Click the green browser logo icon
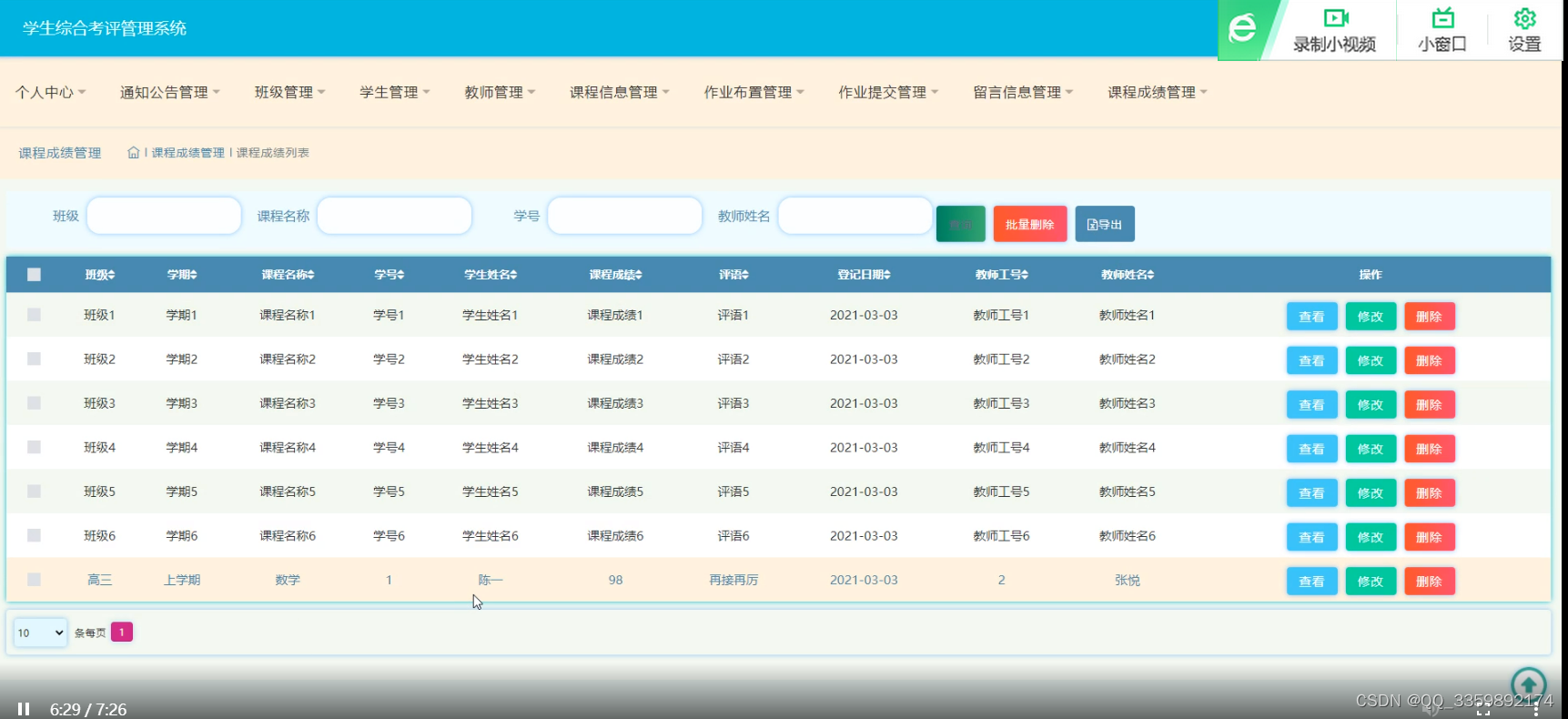This screenshot has width=1568, height=719. [1241, 29]
